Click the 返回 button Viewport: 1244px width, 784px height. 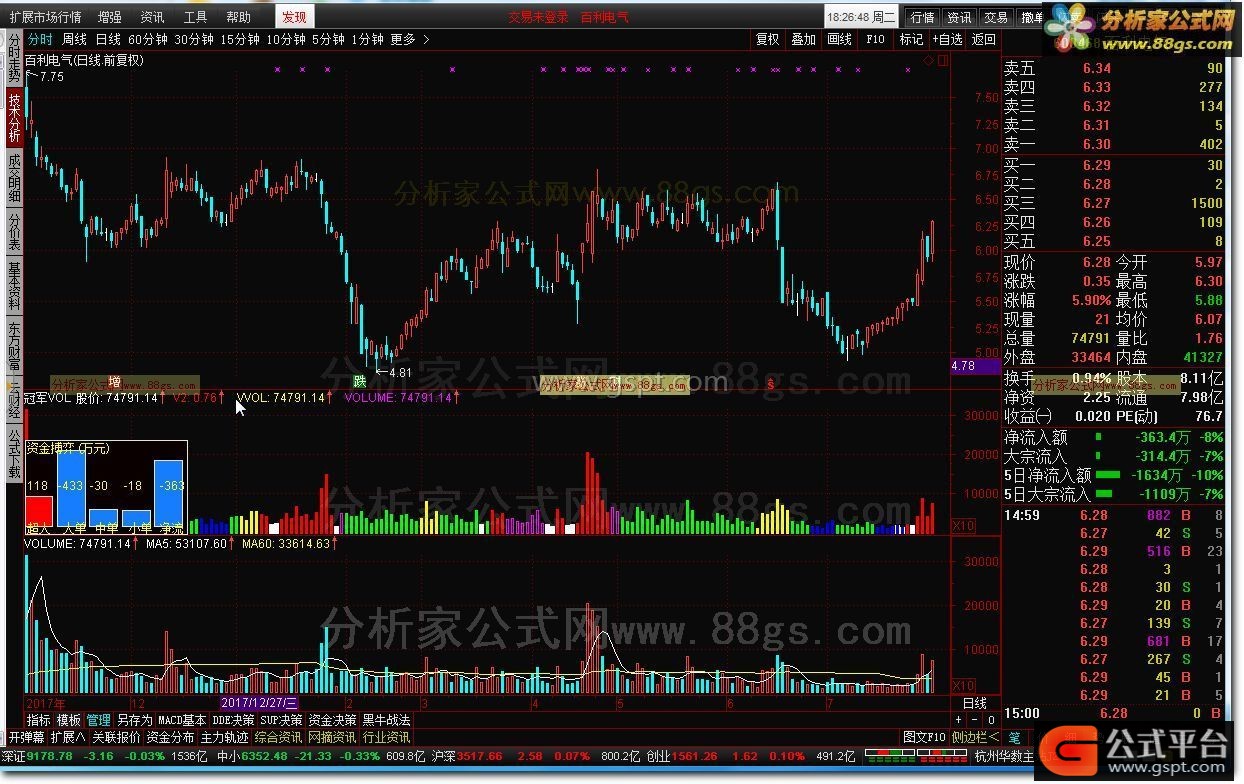[x=984, y=39]
